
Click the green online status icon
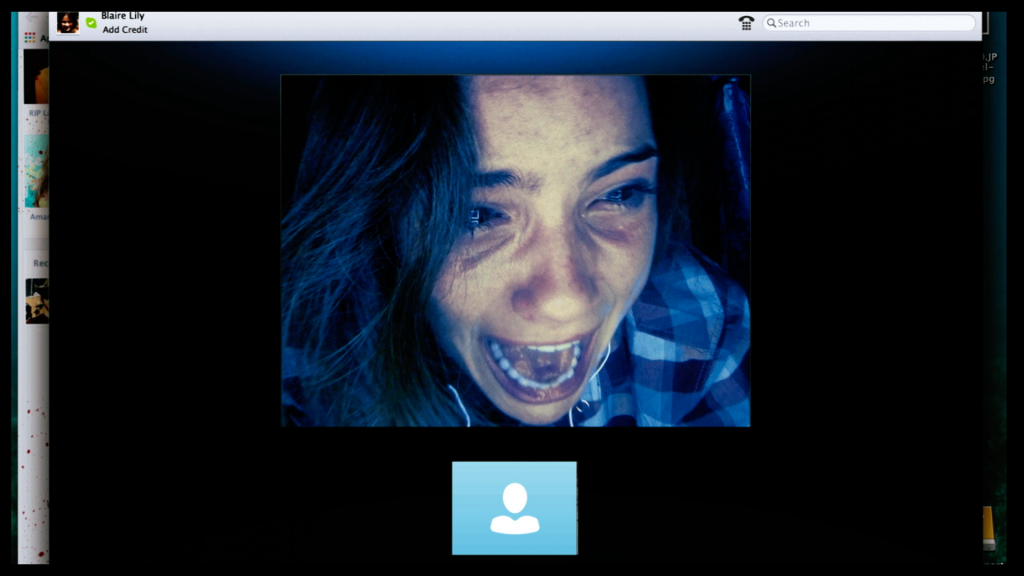pos(91,23)
